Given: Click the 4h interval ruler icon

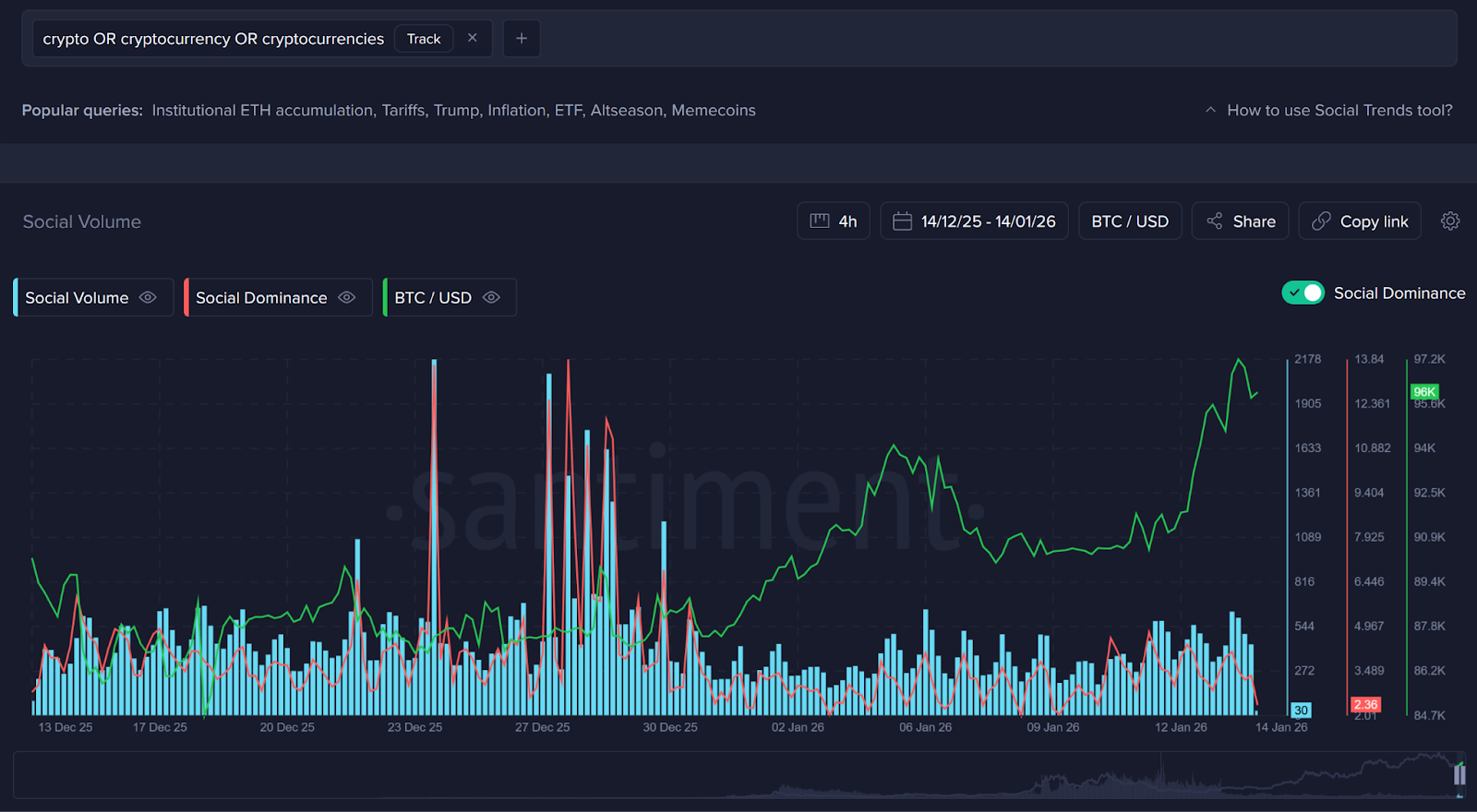Looking at the screenshot, I should (819, 221).
